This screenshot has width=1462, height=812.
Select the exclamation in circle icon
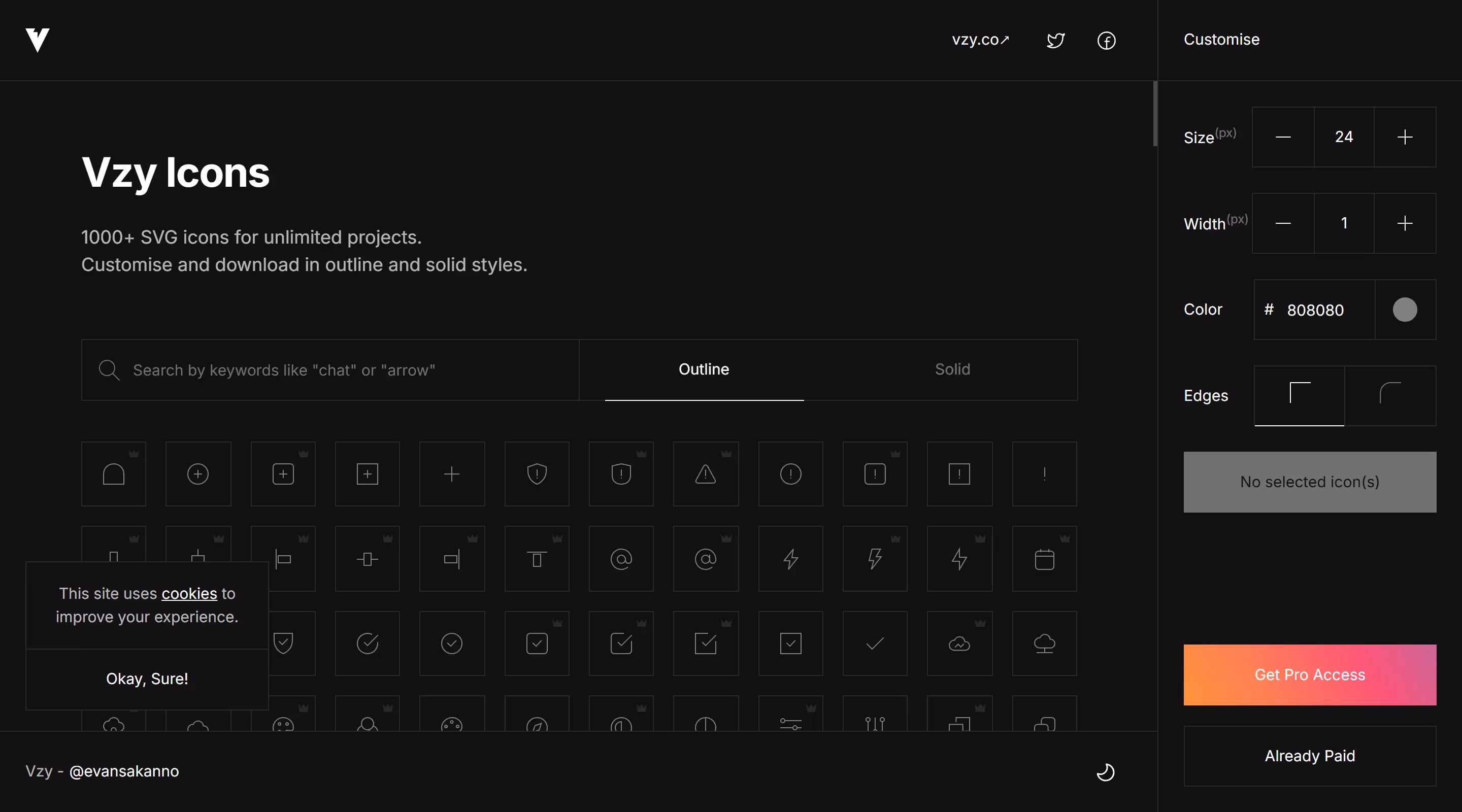click(x=790, y=474)
